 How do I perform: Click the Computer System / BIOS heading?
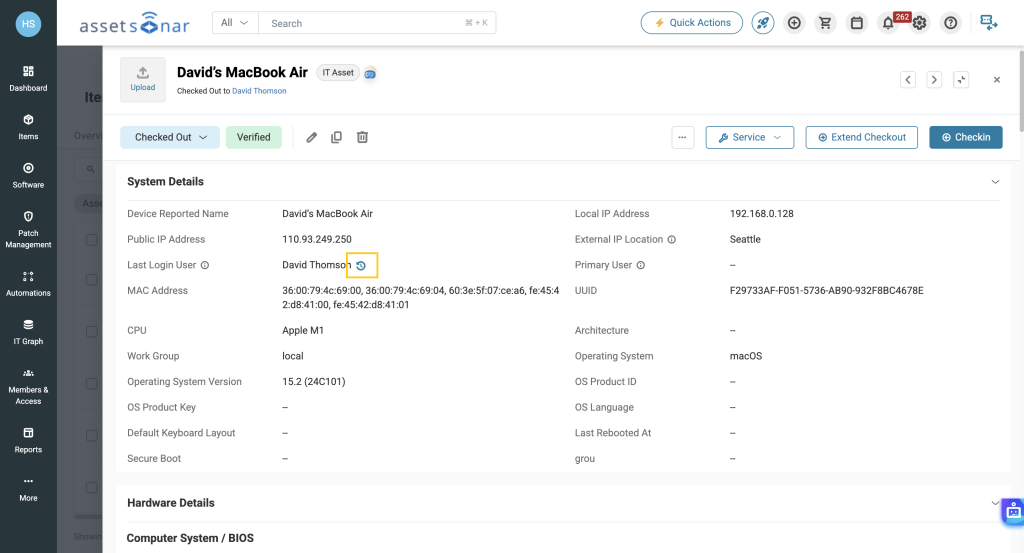click(190, 539)
